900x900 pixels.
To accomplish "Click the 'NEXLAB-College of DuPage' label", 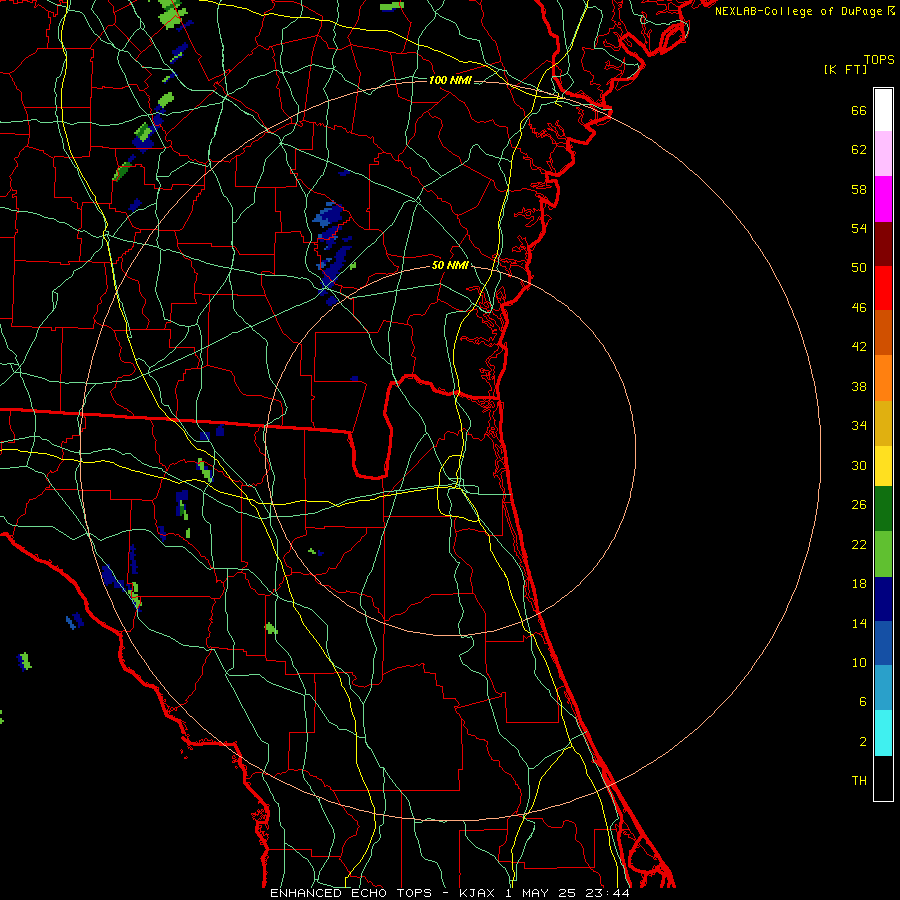I will pyautogui.click(x=800, y=11).
